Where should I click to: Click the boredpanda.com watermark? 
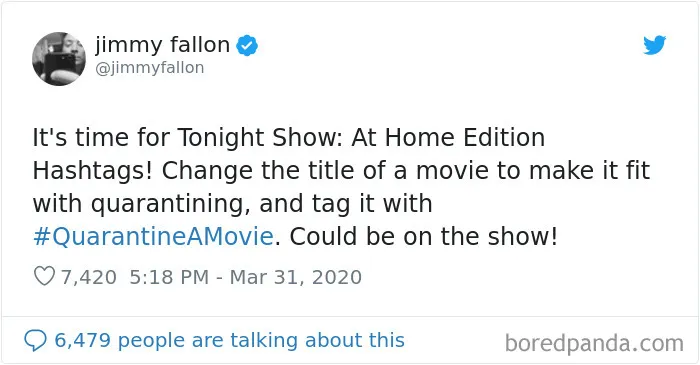pyautogui.click(x=594, y=344)
